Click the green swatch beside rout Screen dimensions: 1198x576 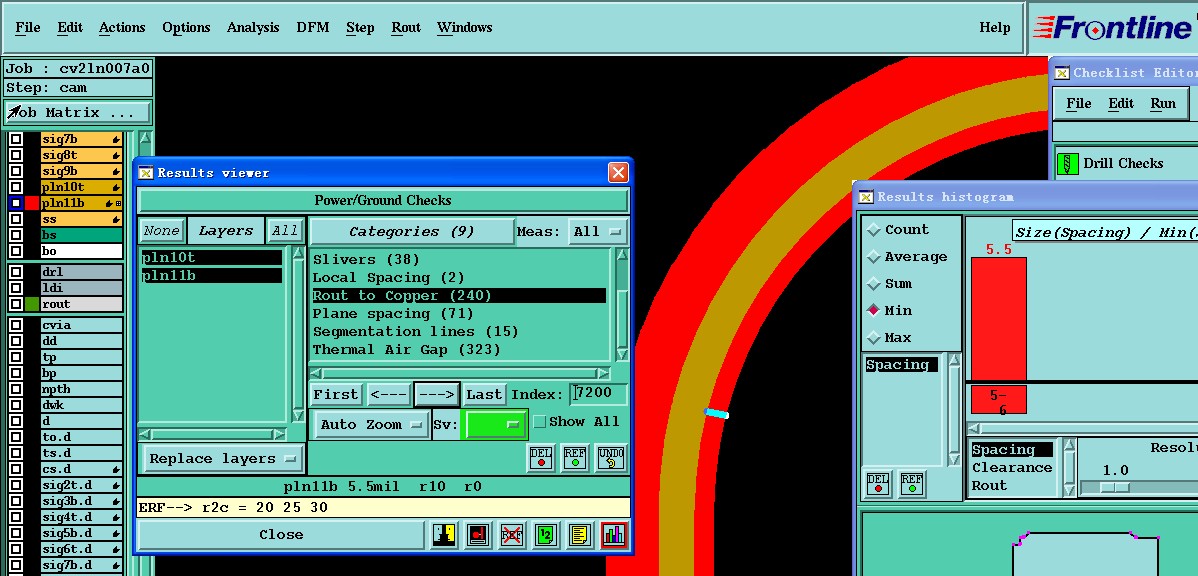(x=31, y=304)
